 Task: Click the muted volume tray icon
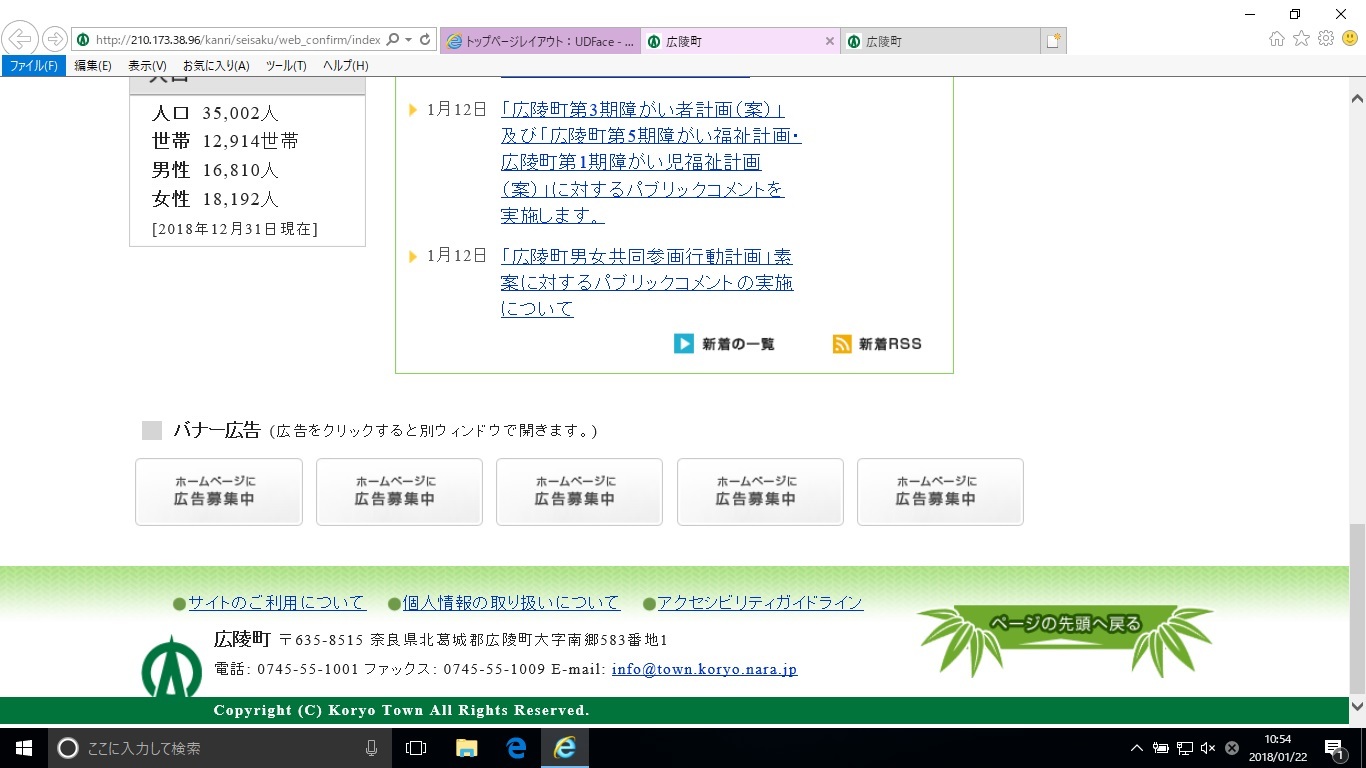[1208, 748]
